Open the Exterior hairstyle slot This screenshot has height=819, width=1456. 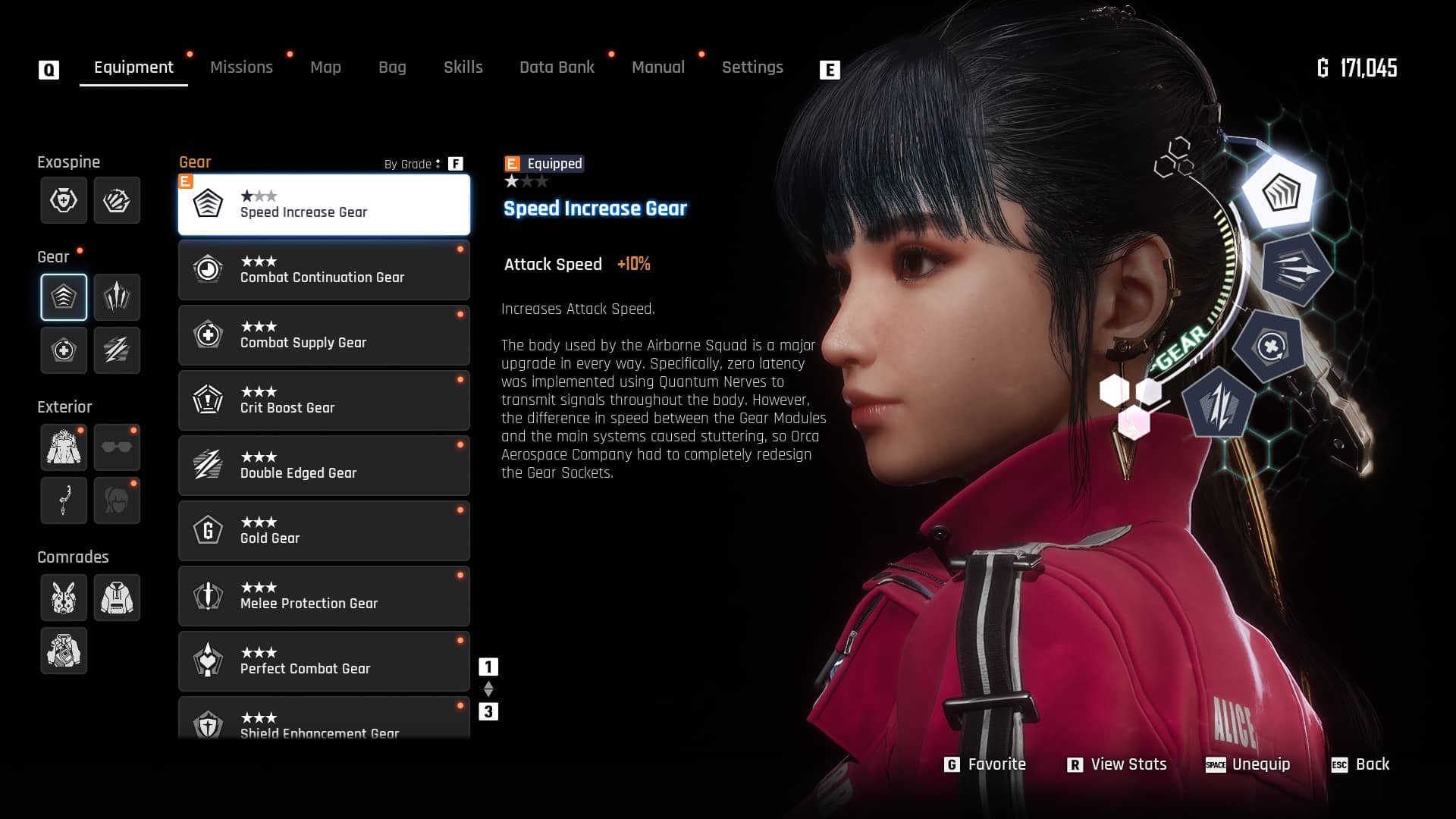click(117, 500)
